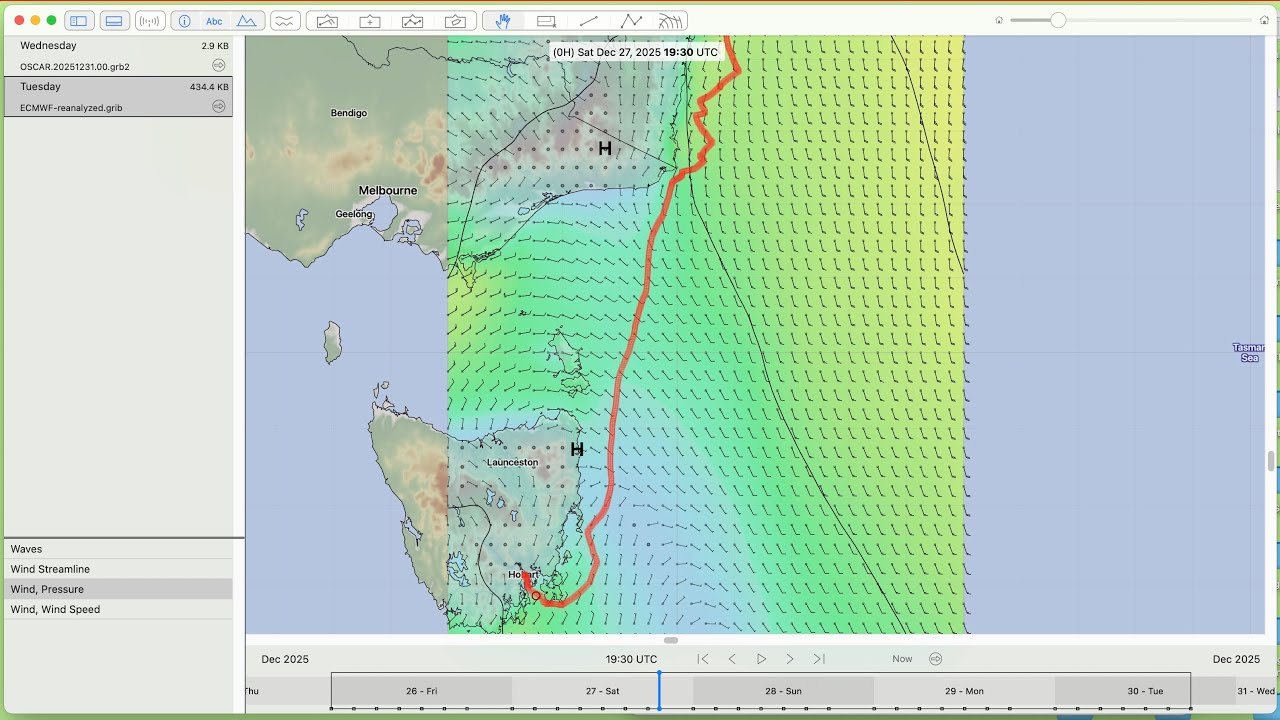Jump to first time step
This screenshot has height=720, width=1280.
[703, 659]
